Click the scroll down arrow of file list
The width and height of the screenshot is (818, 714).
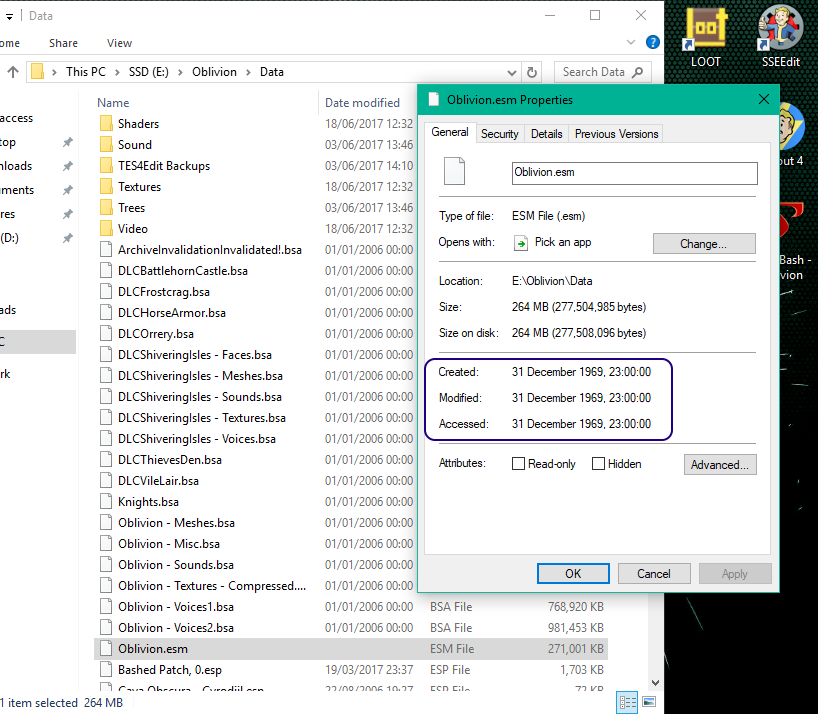click(656, 683)
